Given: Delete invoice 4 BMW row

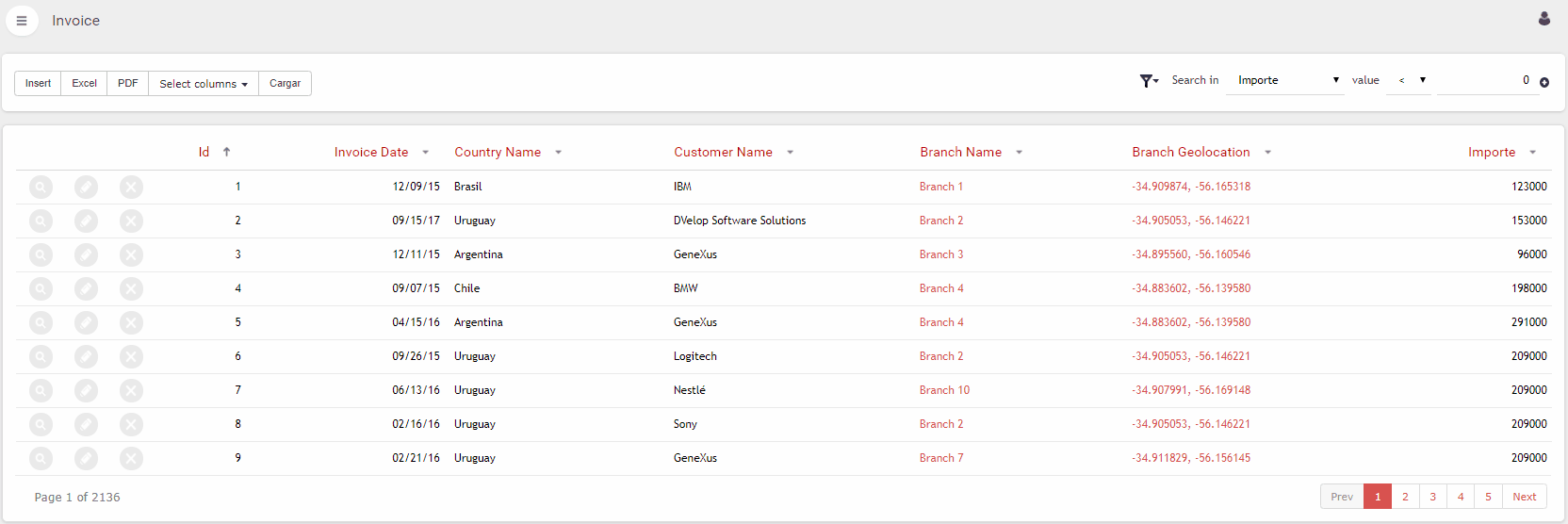Looking at the screenshot, I should [131, 288].
